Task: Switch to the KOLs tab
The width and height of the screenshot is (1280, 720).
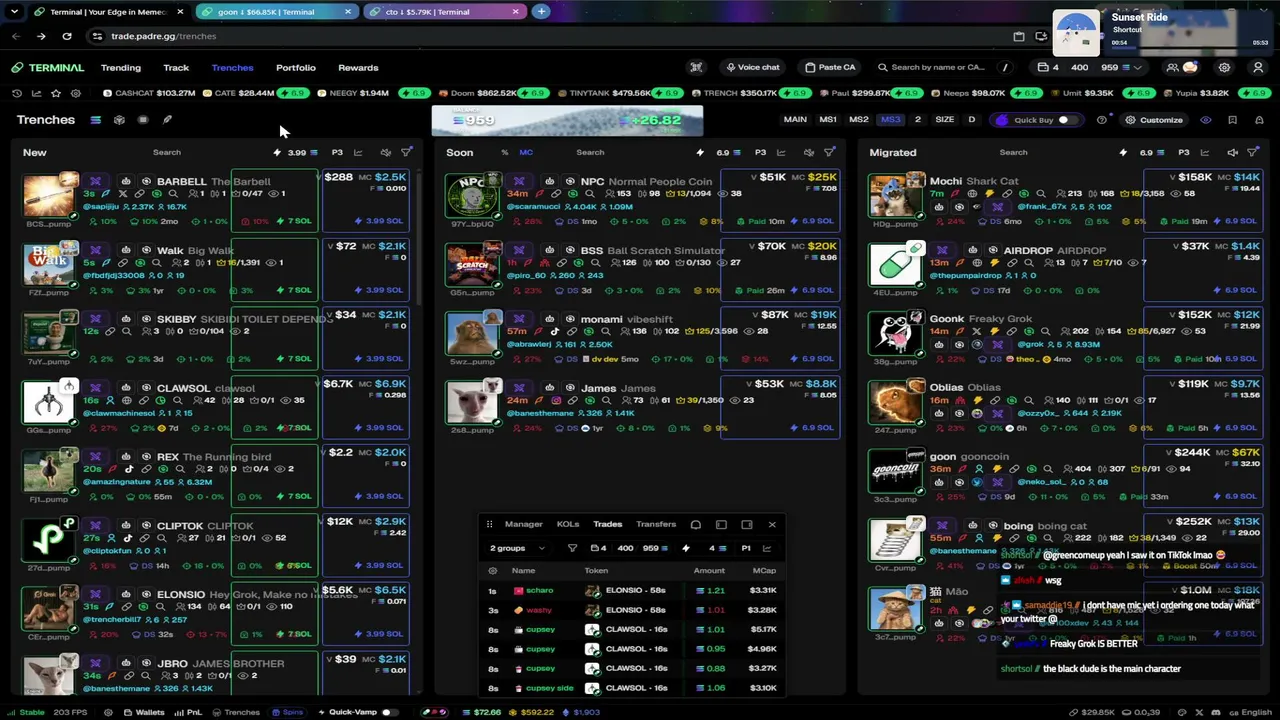Action: pos(568,524)
